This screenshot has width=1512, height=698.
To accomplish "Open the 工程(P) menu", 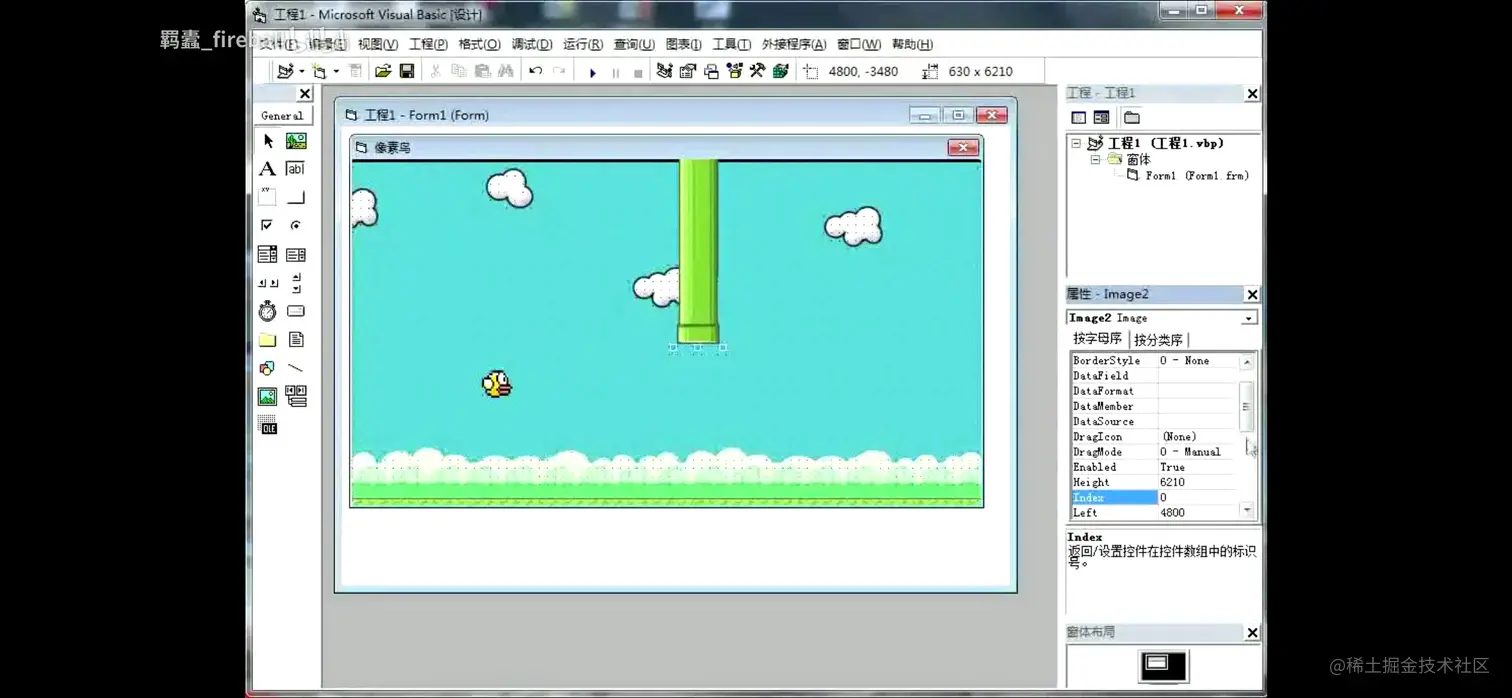I will (428, 44).
